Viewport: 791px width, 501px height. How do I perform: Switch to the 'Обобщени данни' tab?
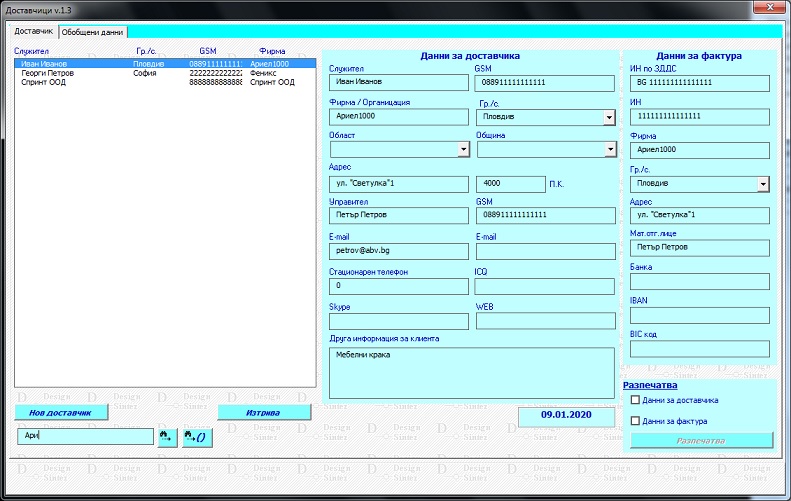[93, 32]
